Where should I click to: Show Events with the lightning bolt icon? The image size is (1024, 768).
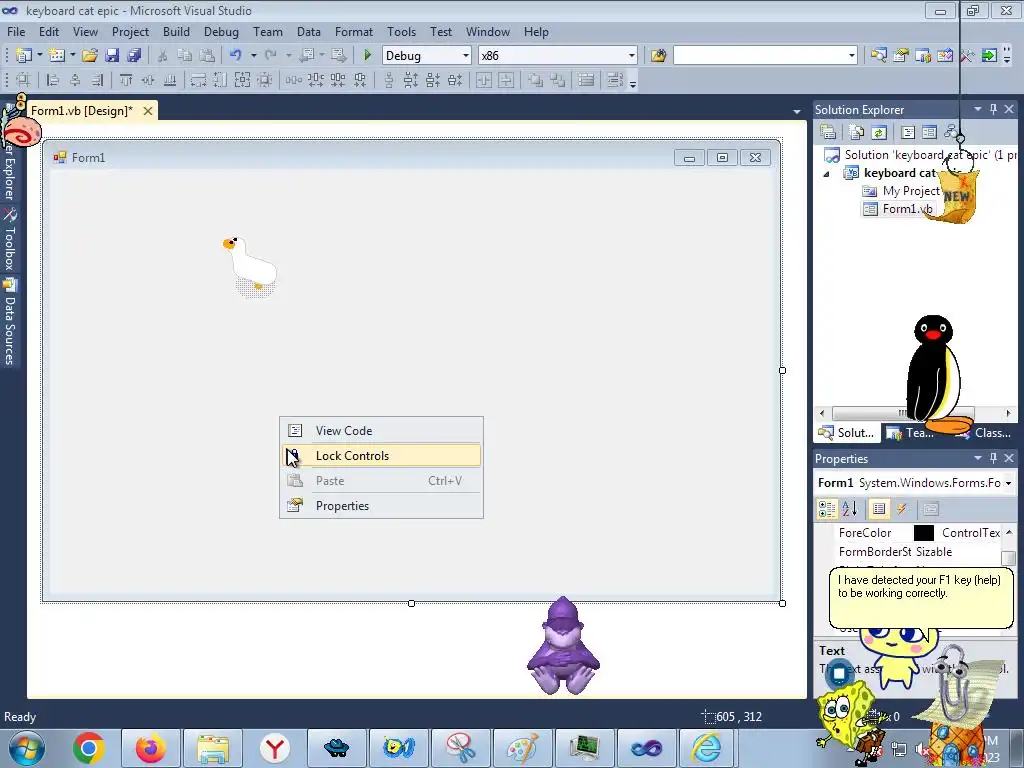tap(902, 509)
